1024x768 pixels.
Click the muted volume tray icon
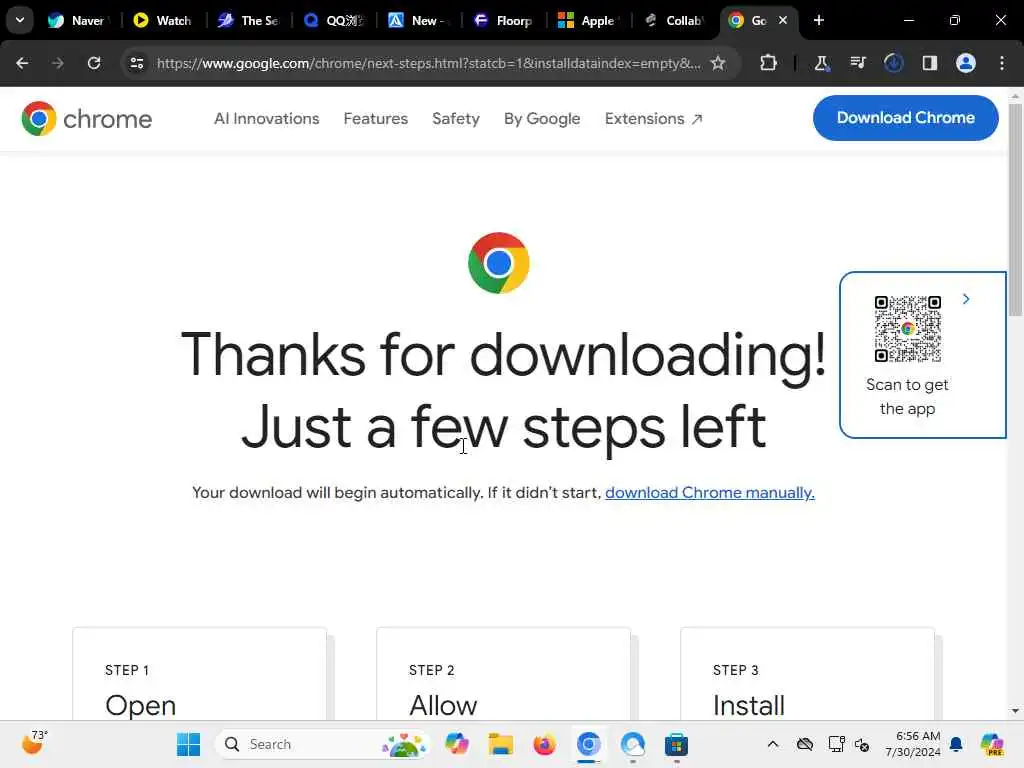tap(862, 744)
